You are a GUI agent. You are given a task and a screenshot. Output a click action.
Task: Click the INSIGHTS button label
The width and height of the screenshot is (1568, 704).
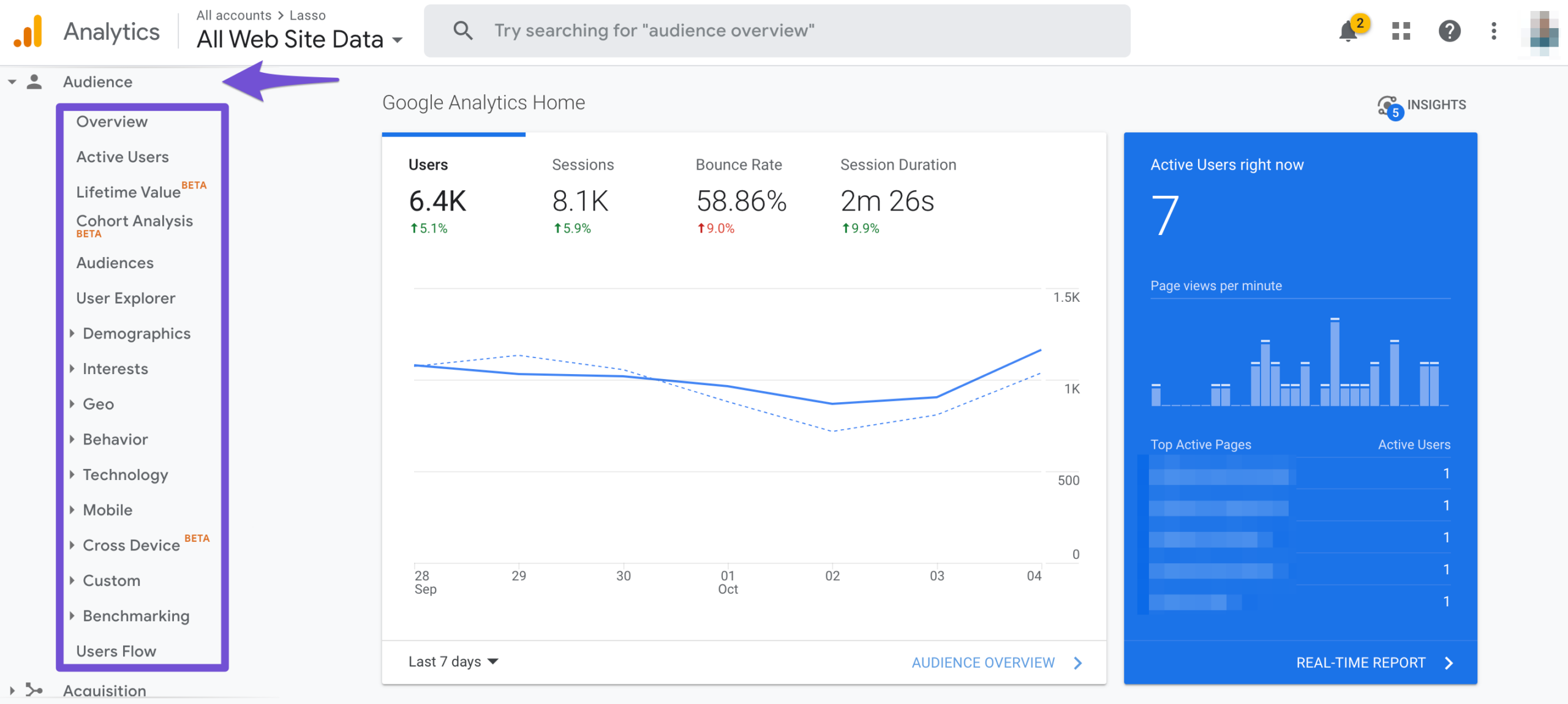click(x=1436, y=105)
